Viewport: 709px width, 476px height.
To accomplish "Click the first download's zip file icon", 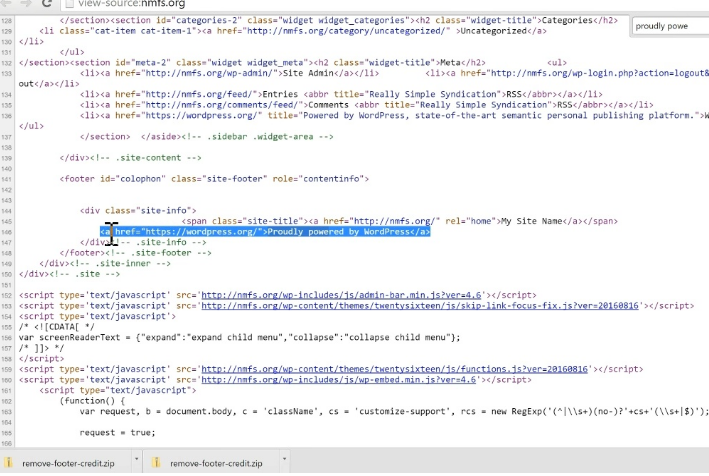I will [x=8, y=462].
